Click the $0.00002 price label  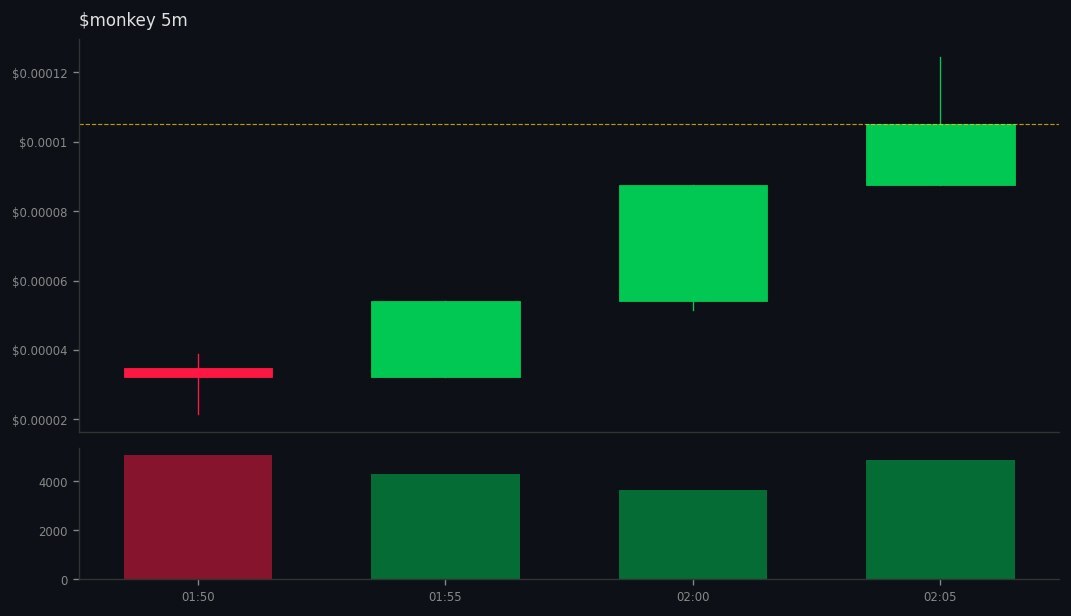point(40,421)
